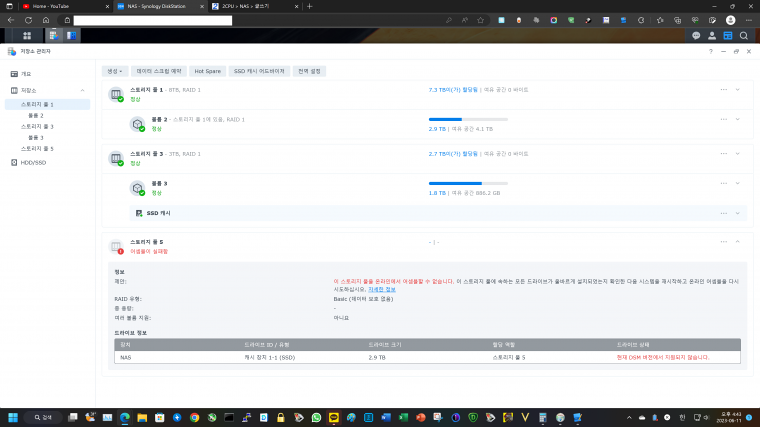
Task: Open 생성 dropdown button
Action: pyautogui.click(x=115, y=71)
